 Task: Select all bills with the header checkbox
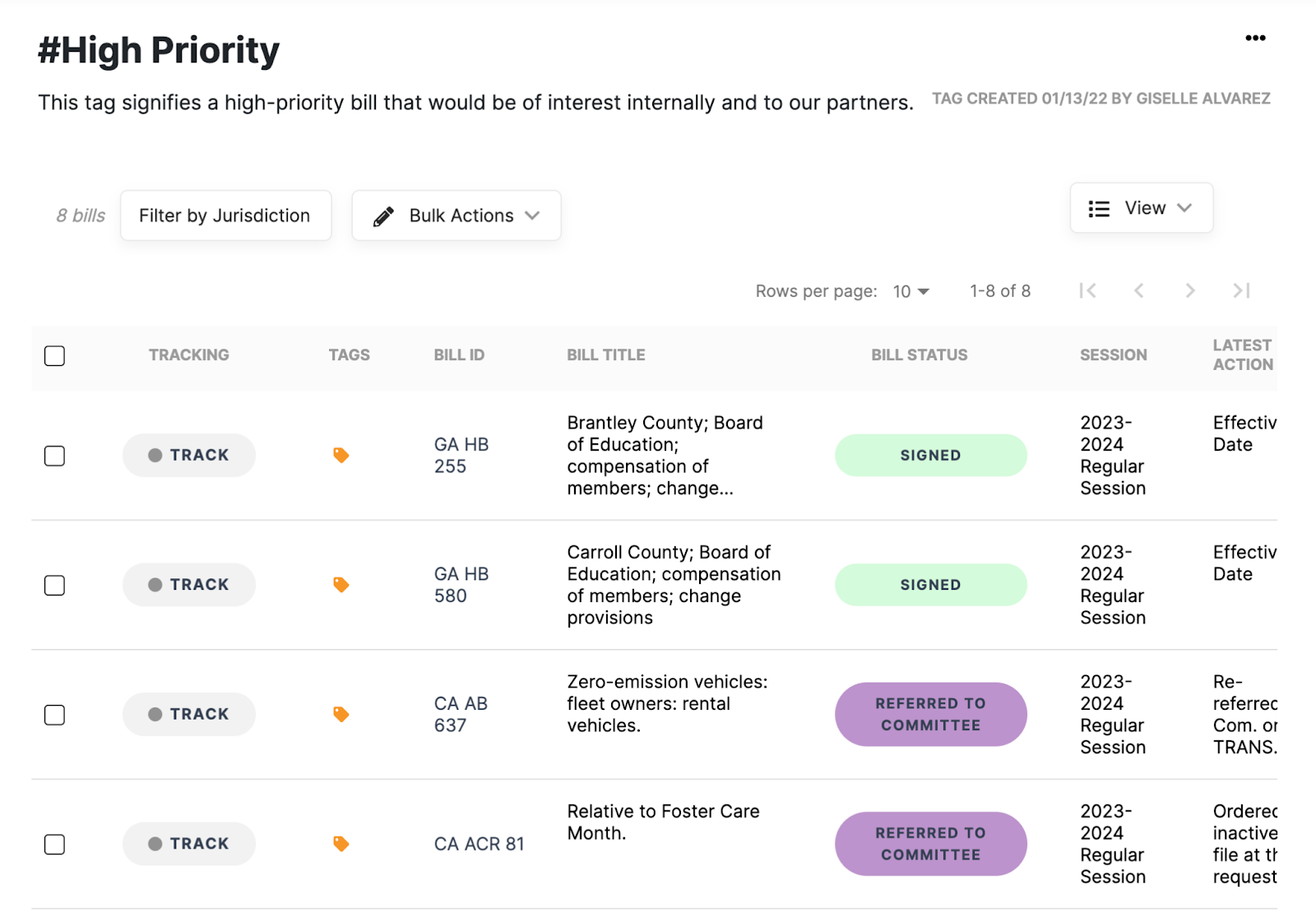[54, 355]
